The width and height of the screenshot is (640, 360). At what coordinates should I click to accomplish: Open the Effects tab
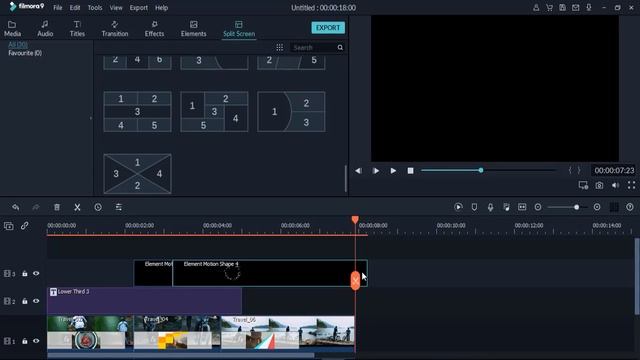point(154,29)
